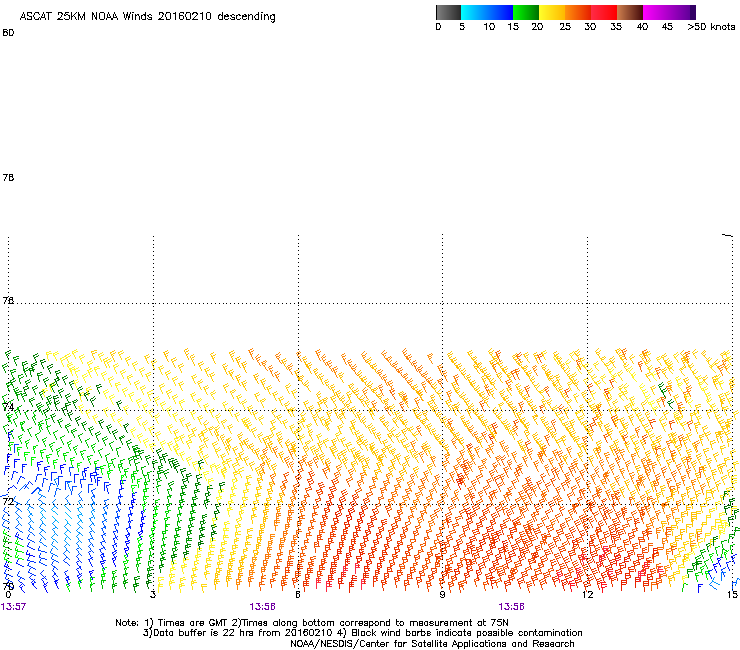The height and width of the screenshot is (650, 740).
Task: Click the 3 longitude axis label
Action: (153, 594)
